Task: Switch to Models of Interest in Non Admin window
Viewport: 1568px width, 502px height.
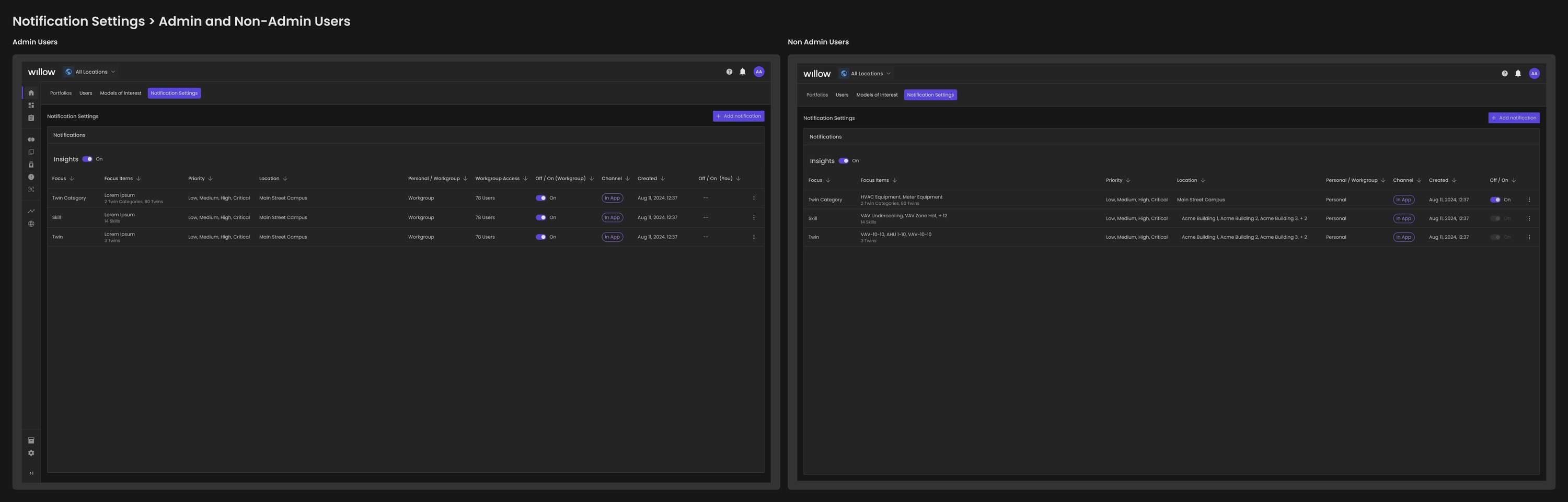Action: point(877,95)
